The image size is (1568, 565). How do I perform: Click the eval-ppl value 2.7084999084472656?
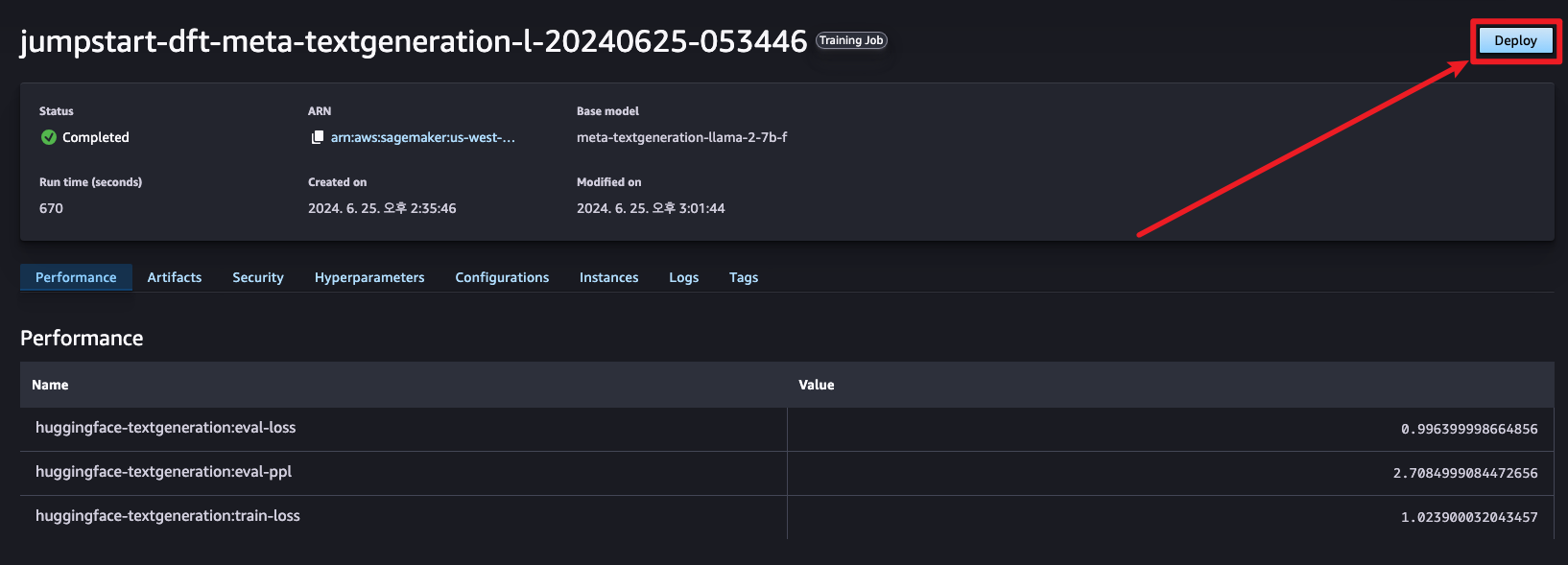[1465, 473]
